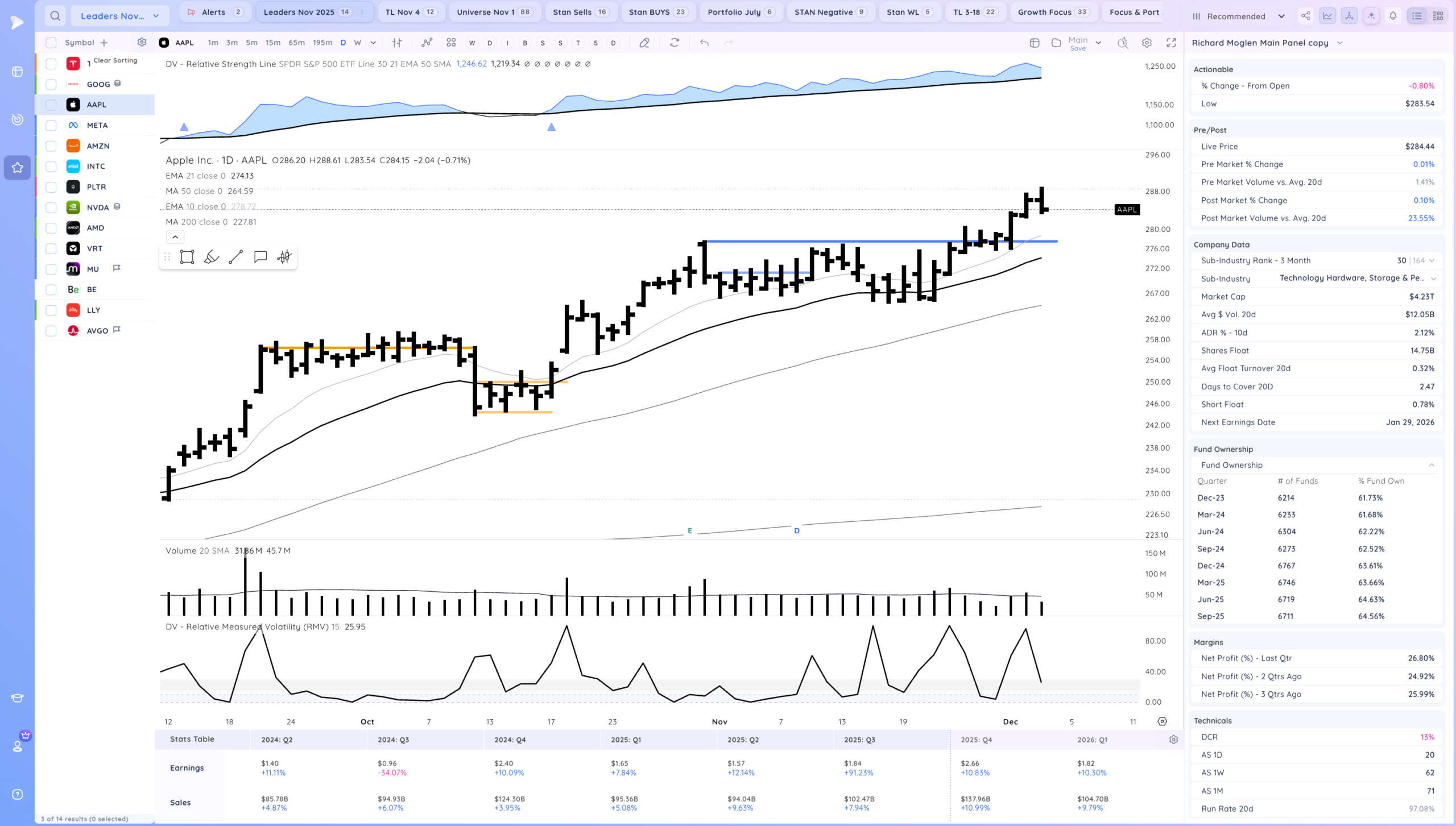The height and width of the screenshot is (826, 1456).
Task: Select the 65m timeframe
Action: click(296, 43)
